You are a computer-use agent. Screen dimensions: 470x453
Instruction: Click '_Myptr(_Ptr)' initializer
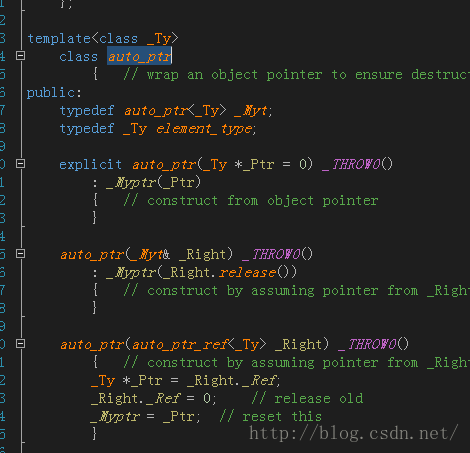tap(154, 182)
